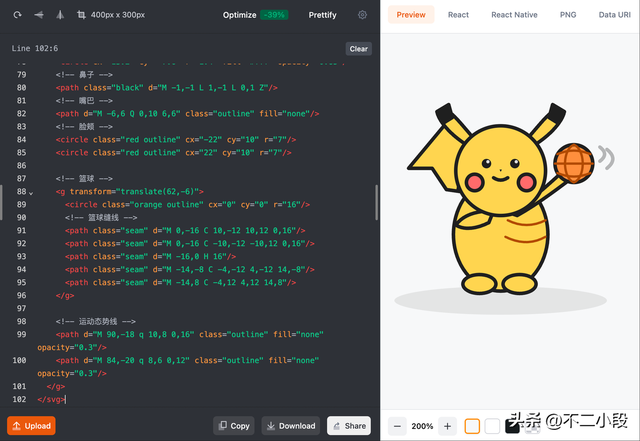Click the empty line 86 in editor
The image size is (640, 441).
click(x=204, y=166)
